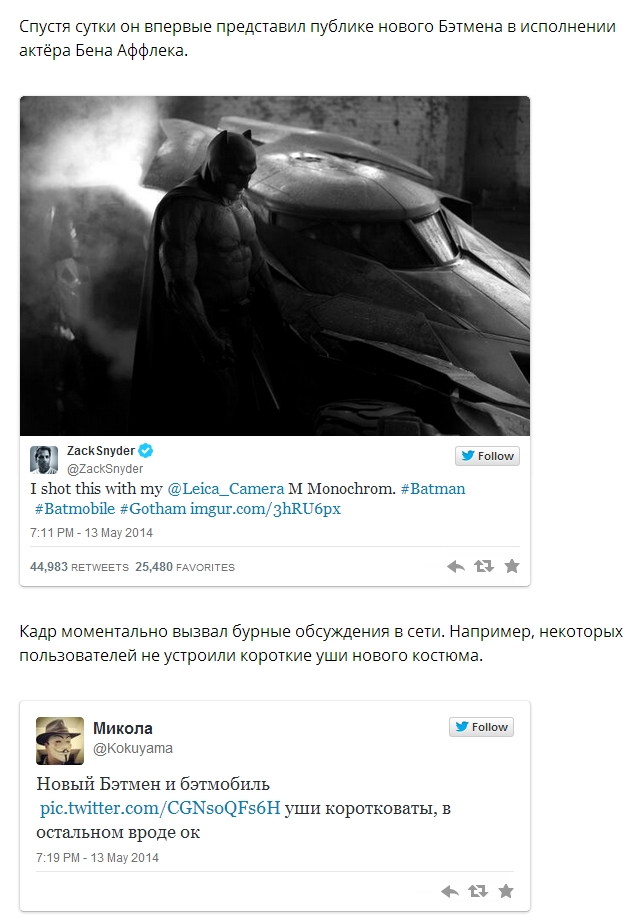The image size is (632, 923).
Task: Retweet Zack Snyder's Batman tweet
Action: pos(484,566)
